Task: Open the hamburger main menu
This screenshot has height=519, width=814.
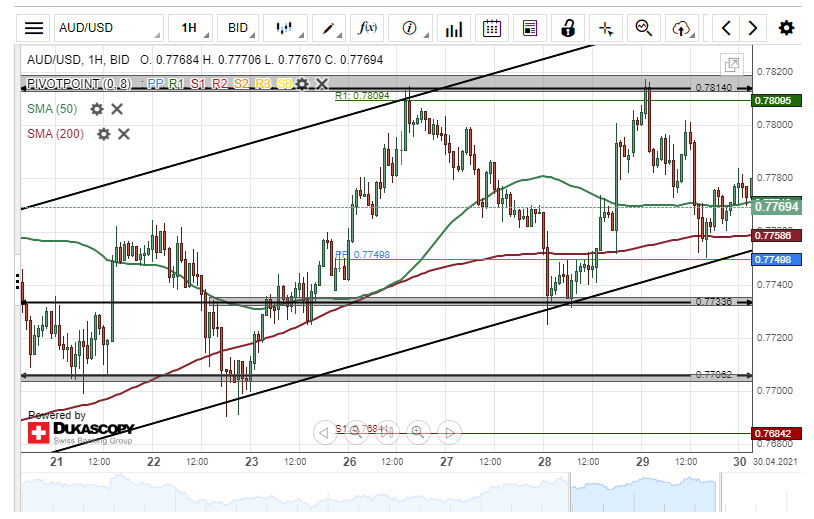Action: 33,28
